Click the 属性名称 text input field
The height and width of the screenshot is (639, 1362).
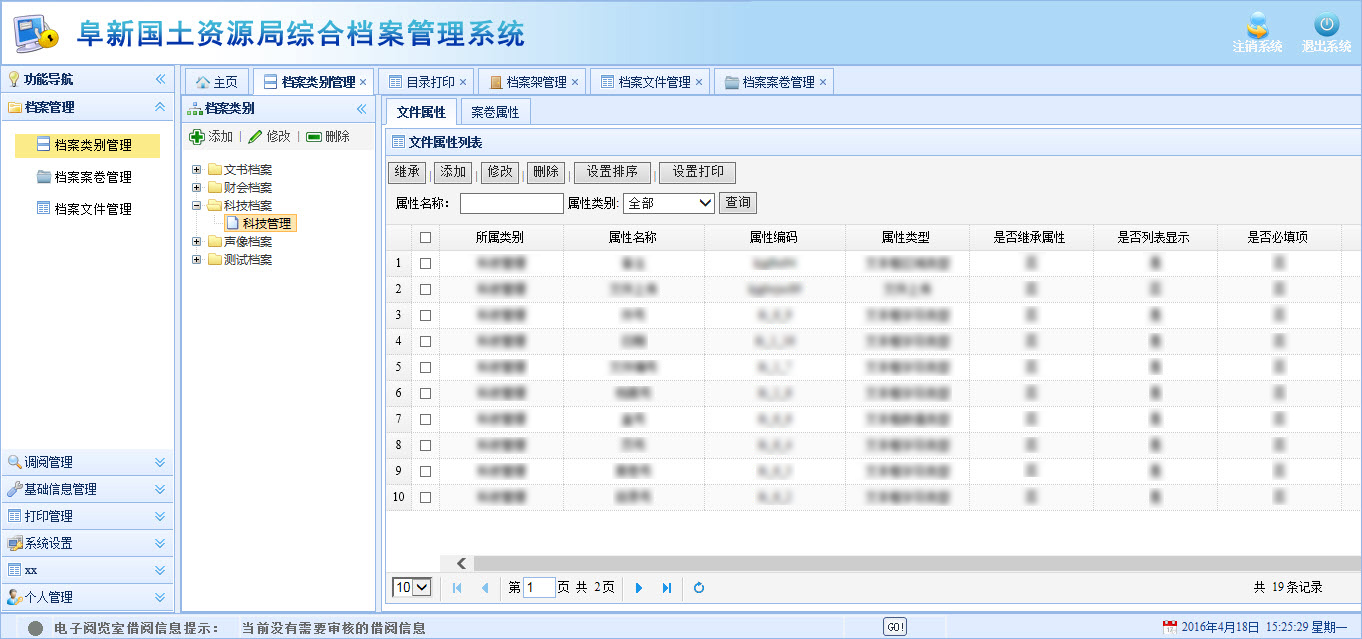(511, 203)
